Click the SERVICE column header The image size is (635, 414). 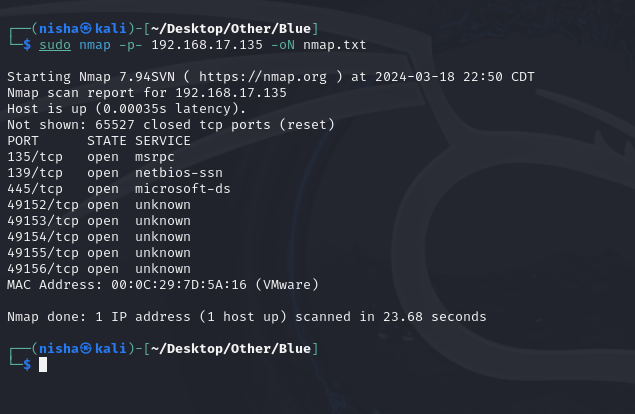click(x=163, y=141)
